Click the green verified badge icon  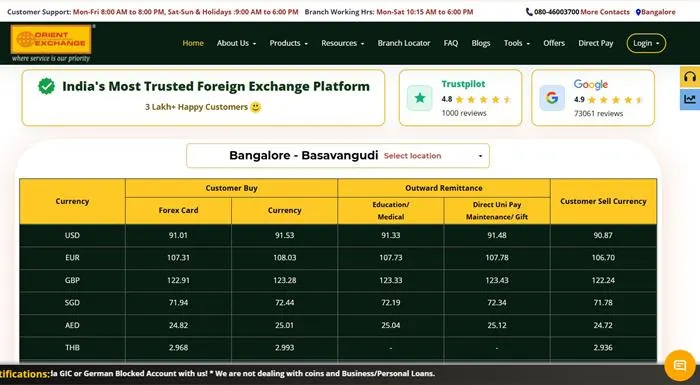(46, 86)
